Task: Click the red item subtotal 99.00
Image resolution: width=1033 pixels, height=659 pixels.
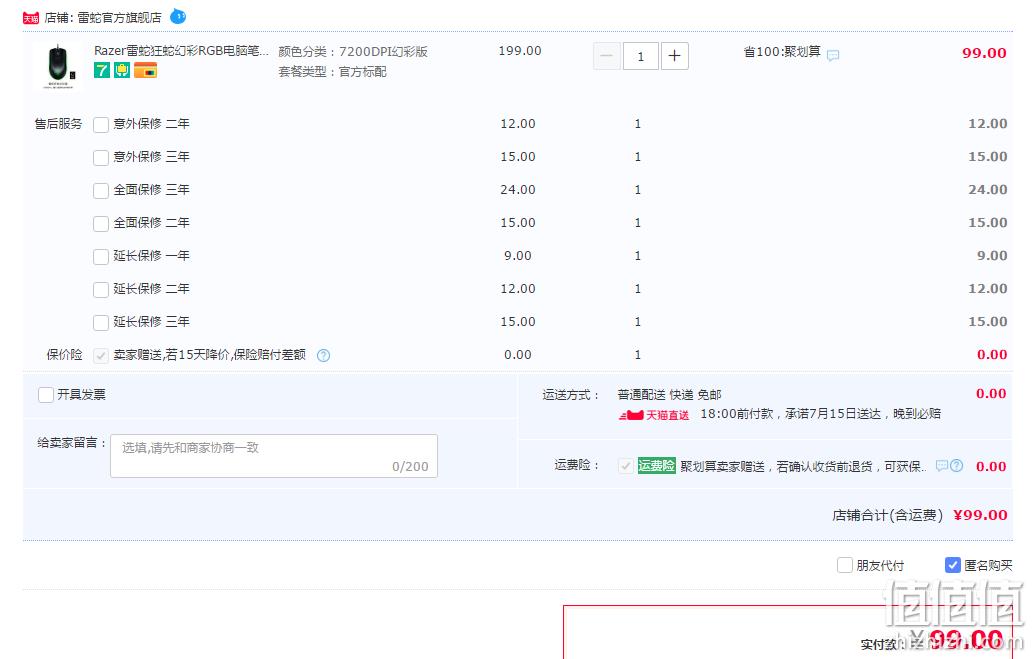Action: (x=984, y=53)
